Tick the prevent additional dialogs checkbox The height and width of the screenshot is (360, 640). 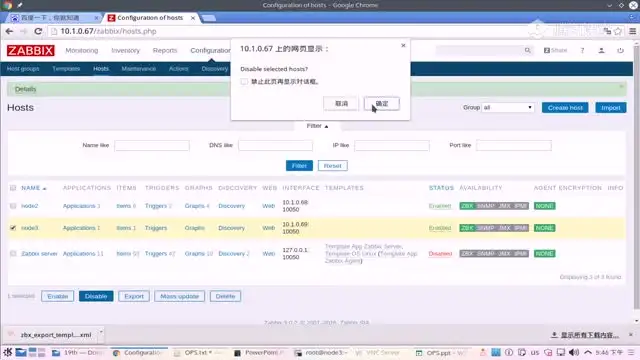pos(244,82)
